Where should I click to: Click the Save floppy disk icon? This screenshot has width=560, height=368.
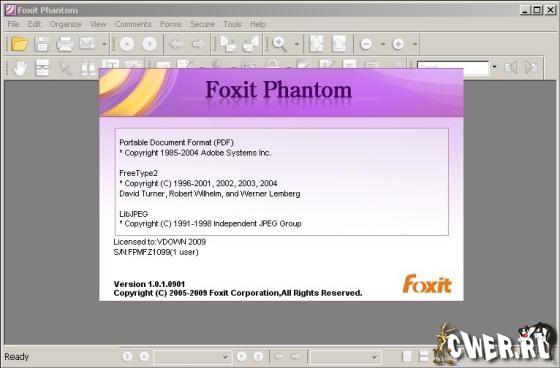tap(42, 44)
